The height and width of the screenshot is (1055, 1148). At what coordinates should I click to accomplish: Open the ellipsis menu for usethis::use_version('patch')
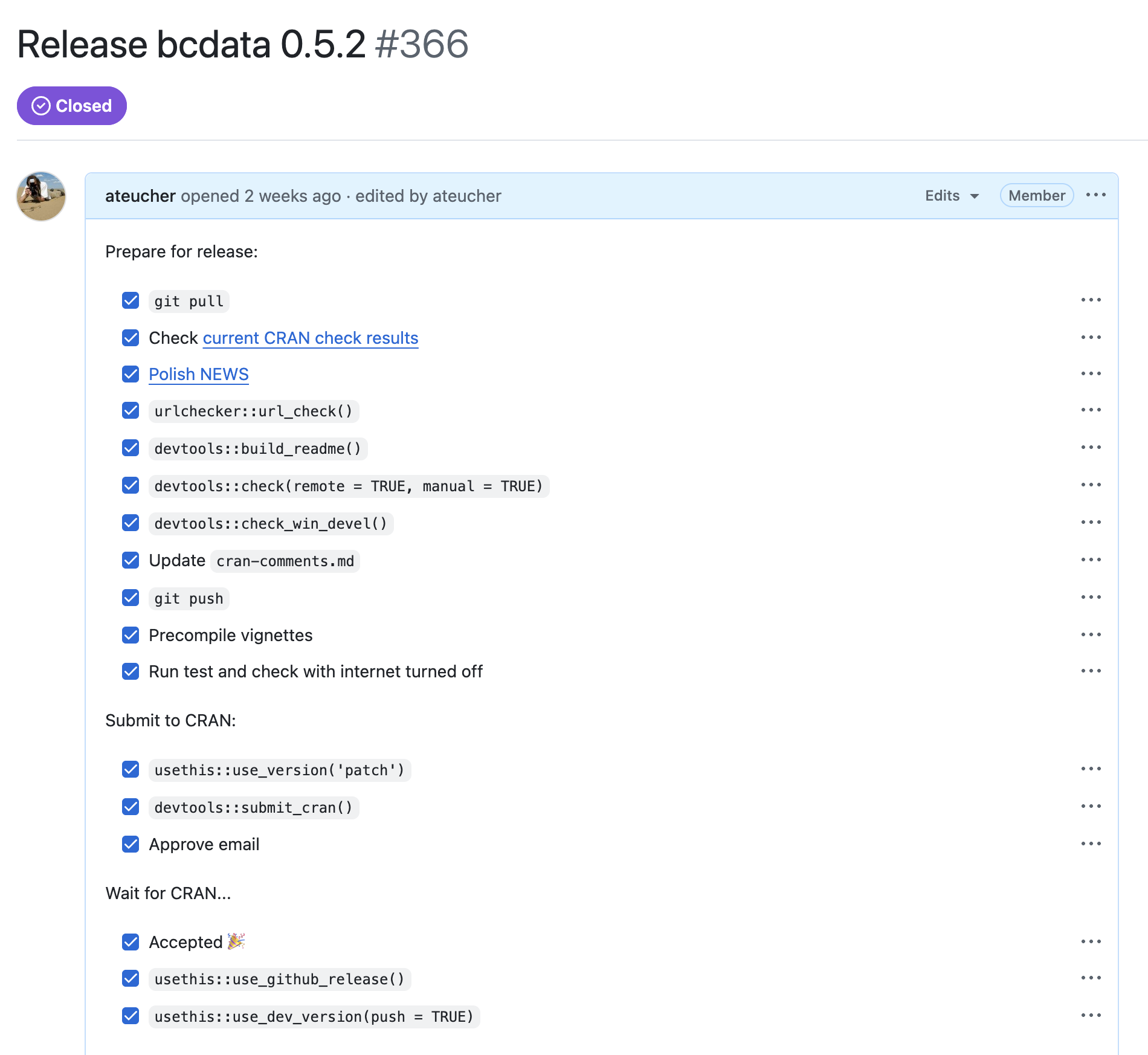point(1091,769)
